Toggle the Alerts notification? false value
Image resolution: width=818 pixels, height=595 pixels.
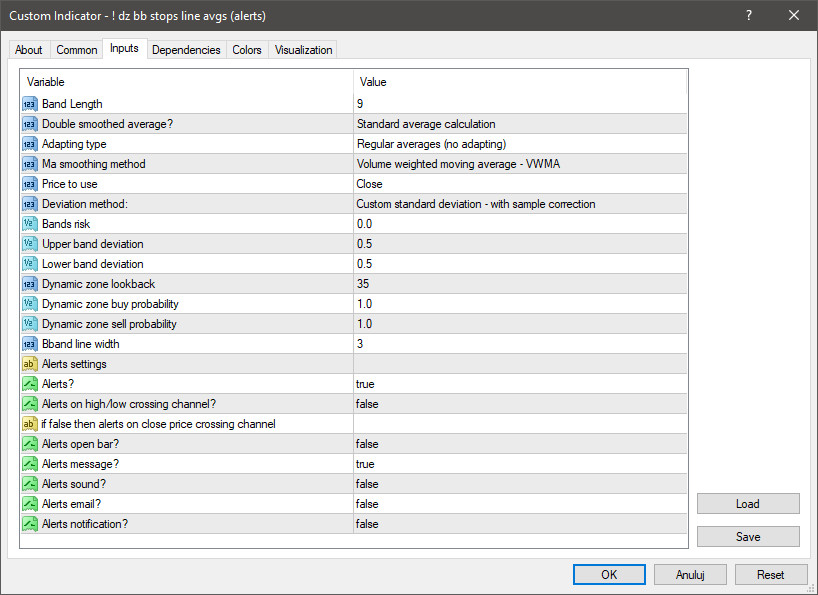[x=520, y=524]
